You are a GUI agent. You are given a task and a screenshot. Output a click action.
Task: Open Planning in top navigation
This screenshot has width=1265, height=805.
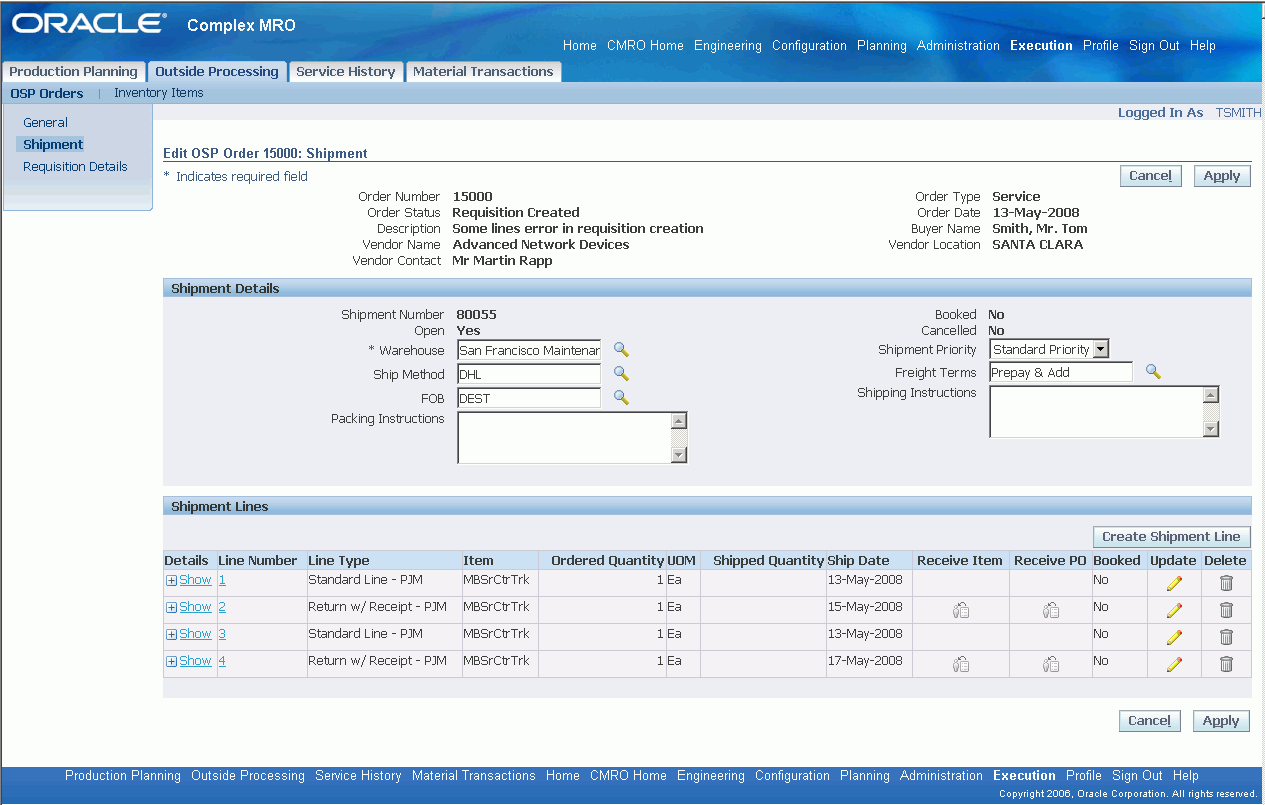point(882,46)
